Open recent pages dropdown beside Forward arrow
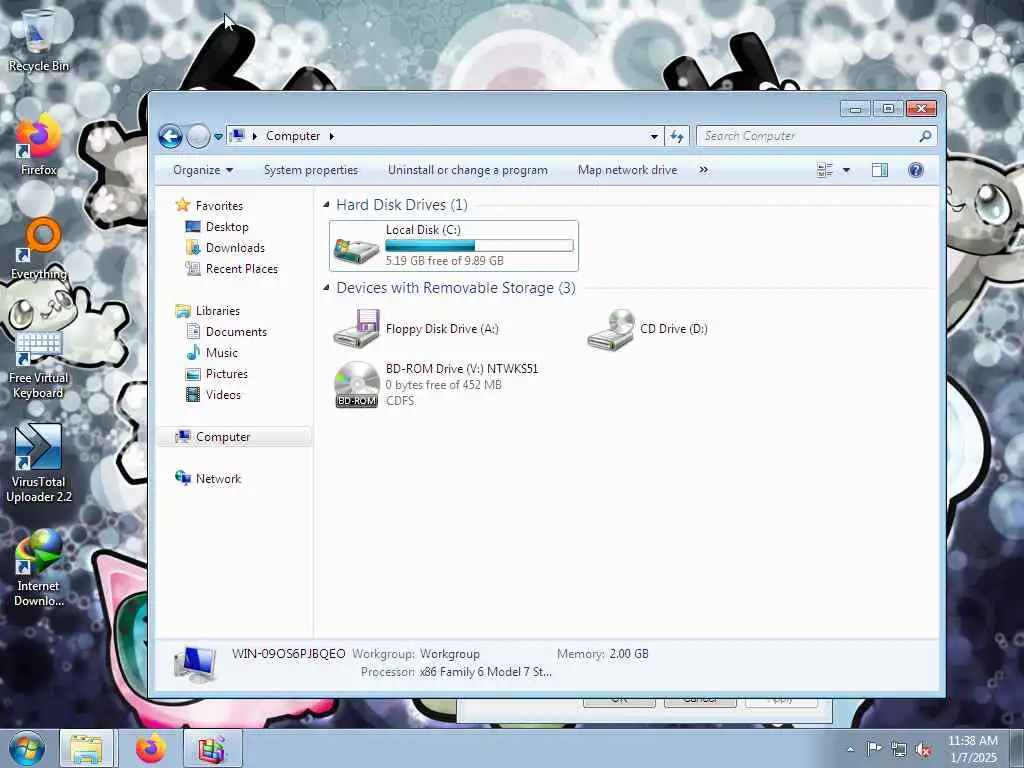The width and height of the screenshot is (1024, 768). point(218,136)
